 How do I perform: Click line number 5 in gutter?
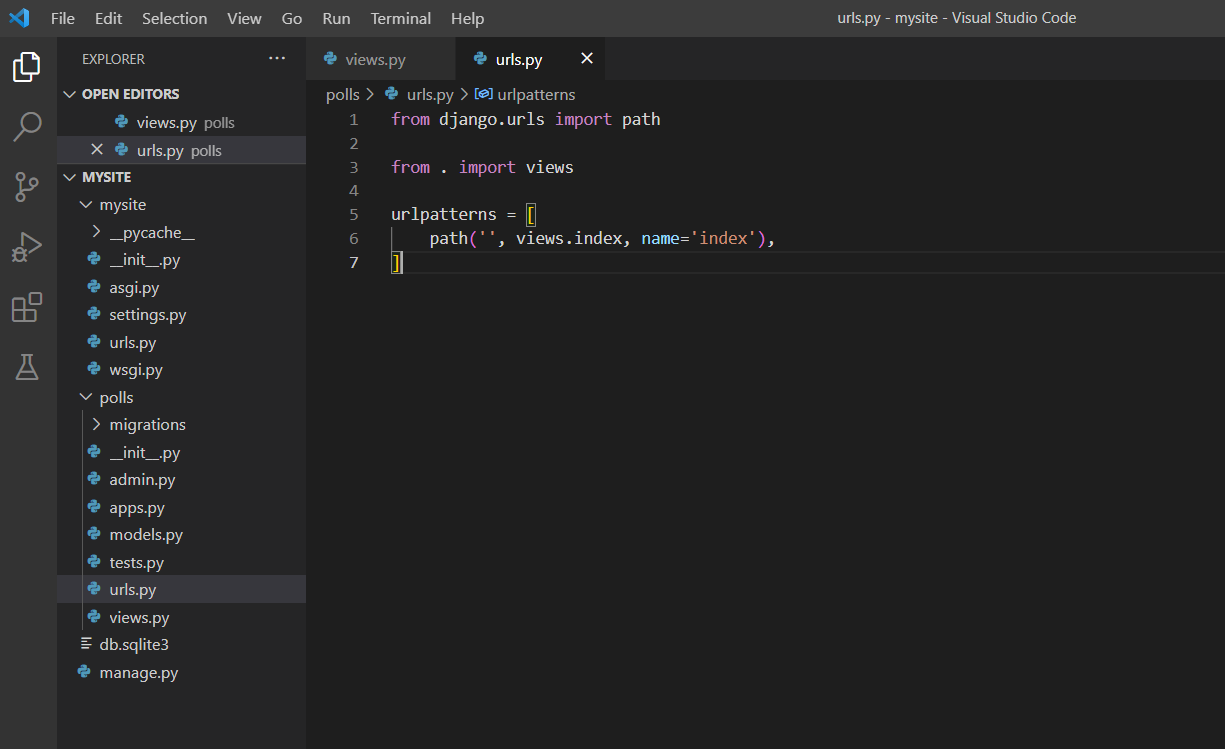[x=353, y=214]
